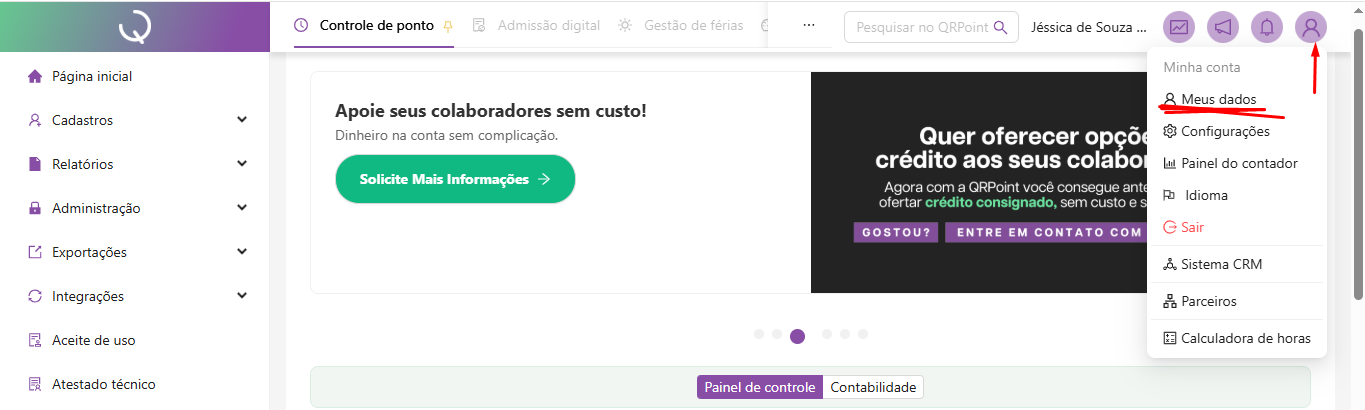Click the vertical page scrollbar
Screen dimensions: 1365x410
[1357, 160]
